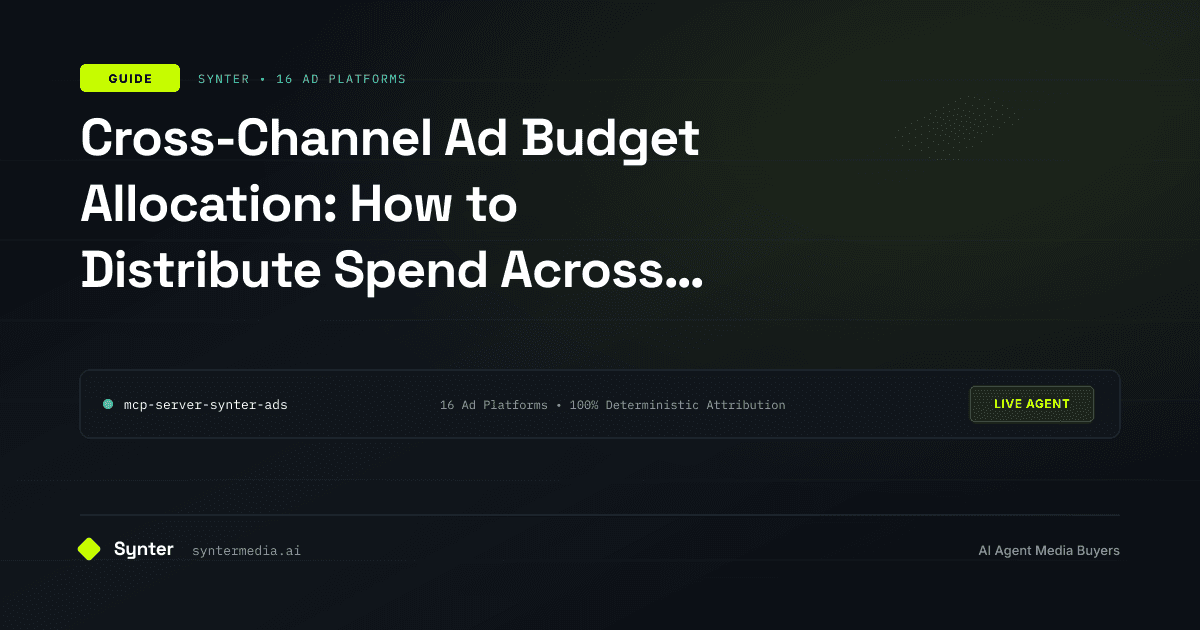Click the green GUIDE badge

point(130,78)
